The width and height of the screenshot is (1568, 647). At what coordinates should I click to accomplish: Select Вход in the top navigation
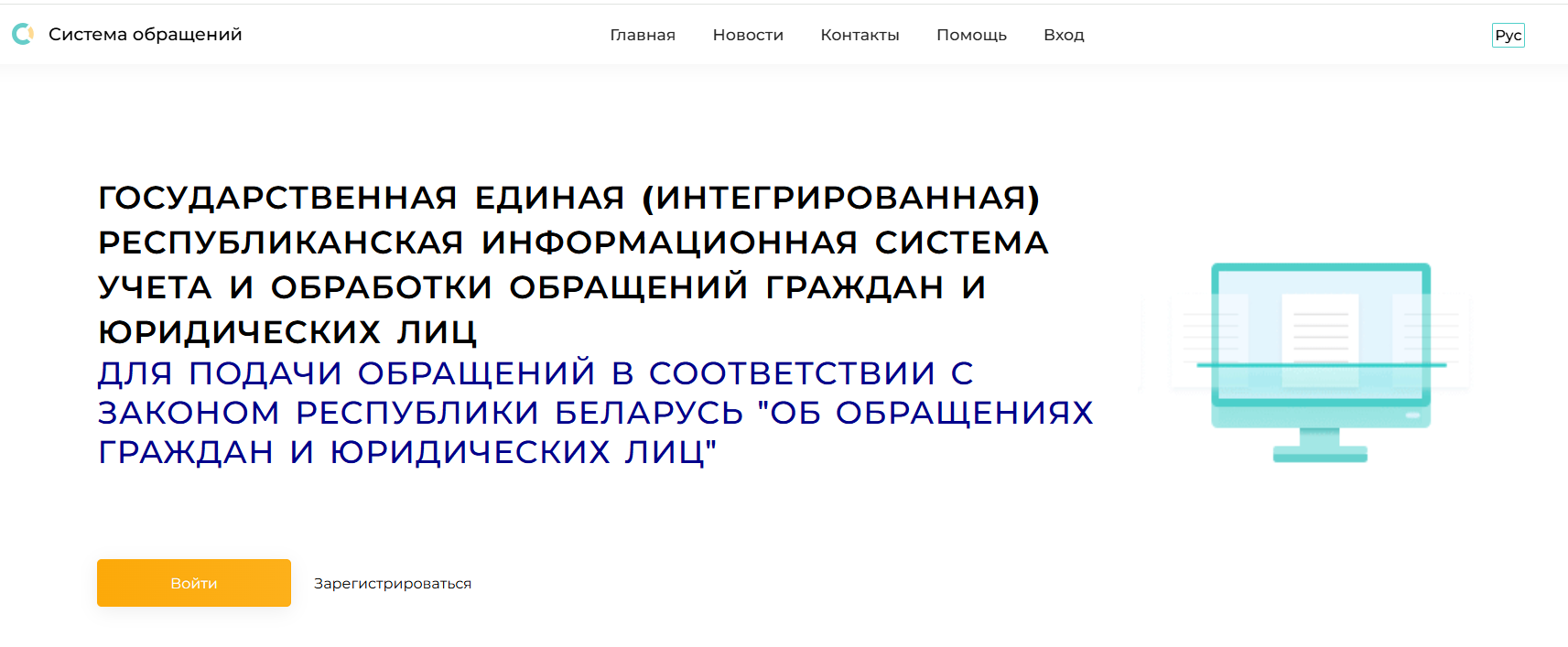coord(1064,35)
